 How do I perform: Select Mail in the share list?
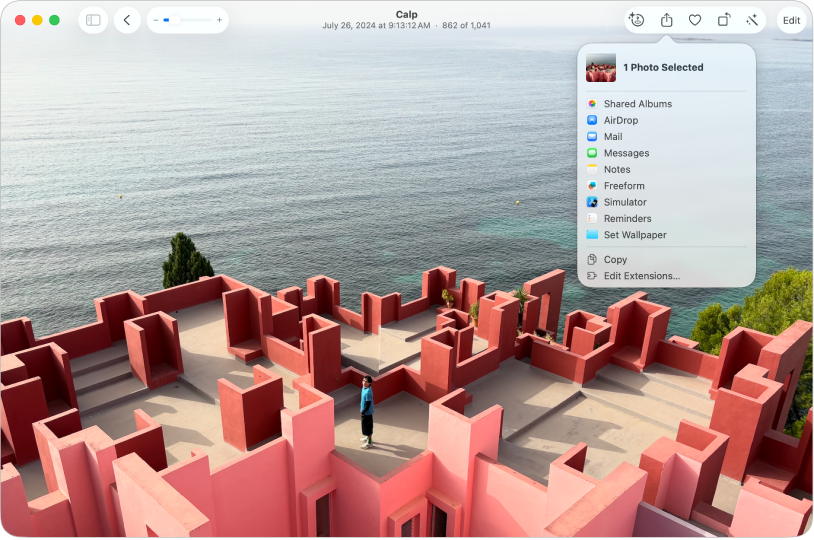click(612, 137)
